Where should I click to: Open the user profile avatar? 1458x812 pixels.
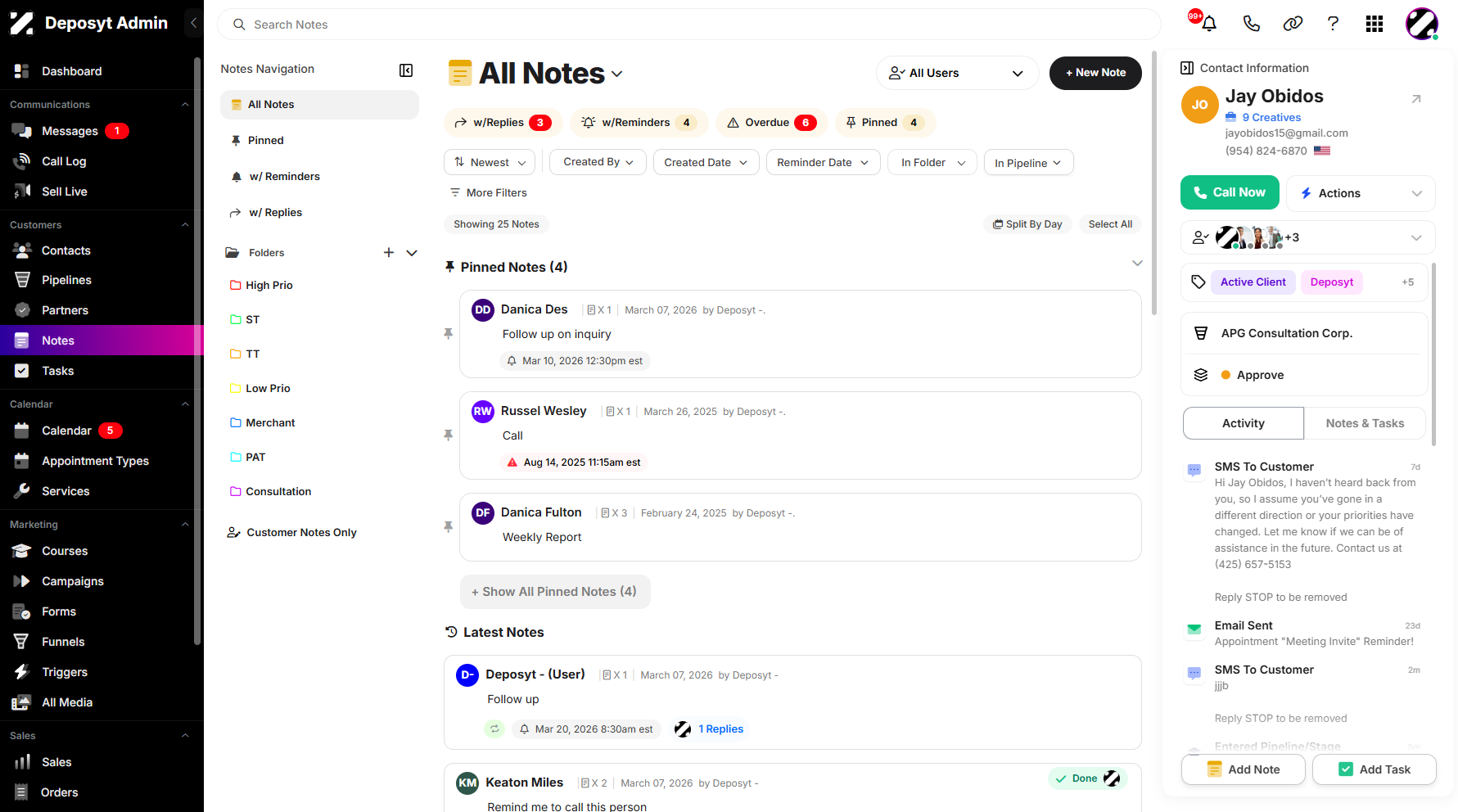(x=1422, y=24)
